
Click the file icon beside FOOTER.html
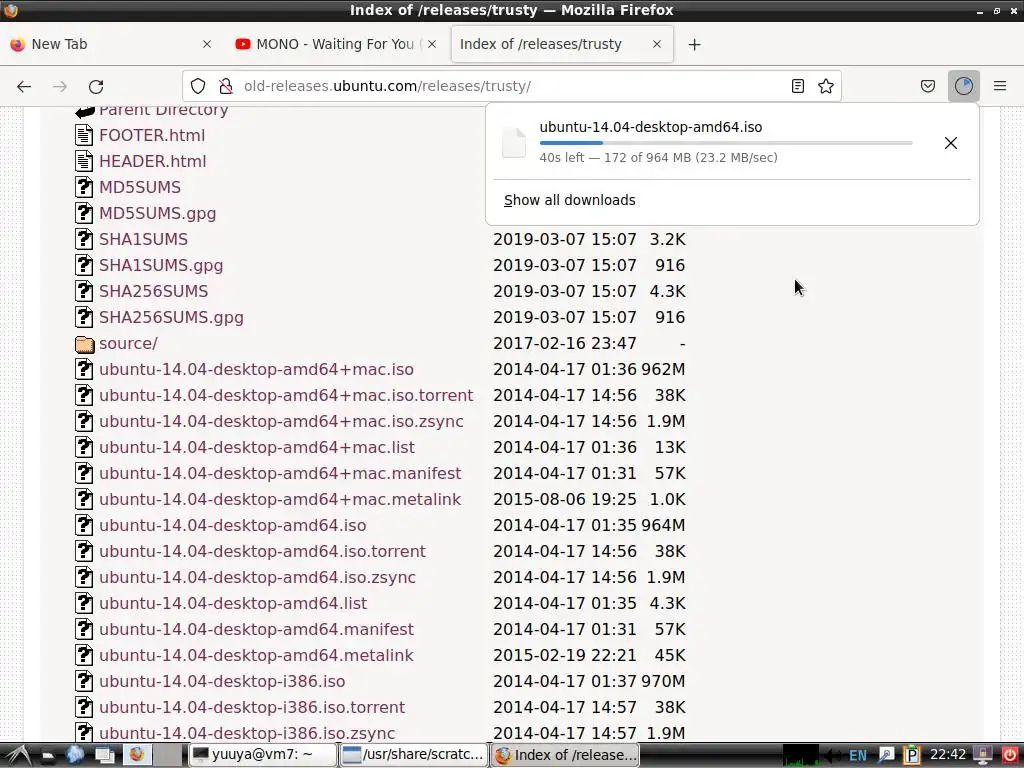84,135
